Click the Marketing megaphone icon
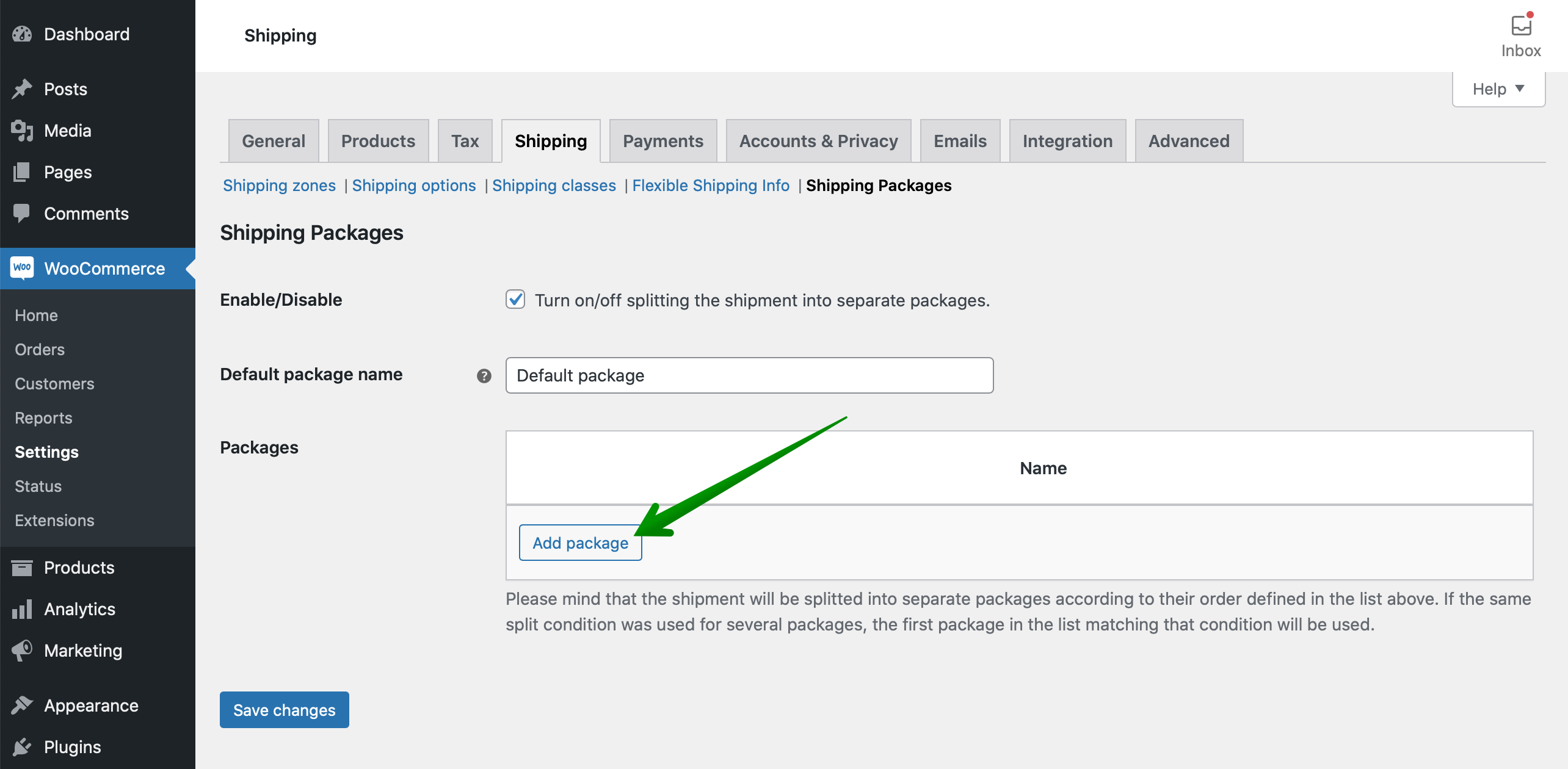This screenshot has width=1568, height=769. 22,651
